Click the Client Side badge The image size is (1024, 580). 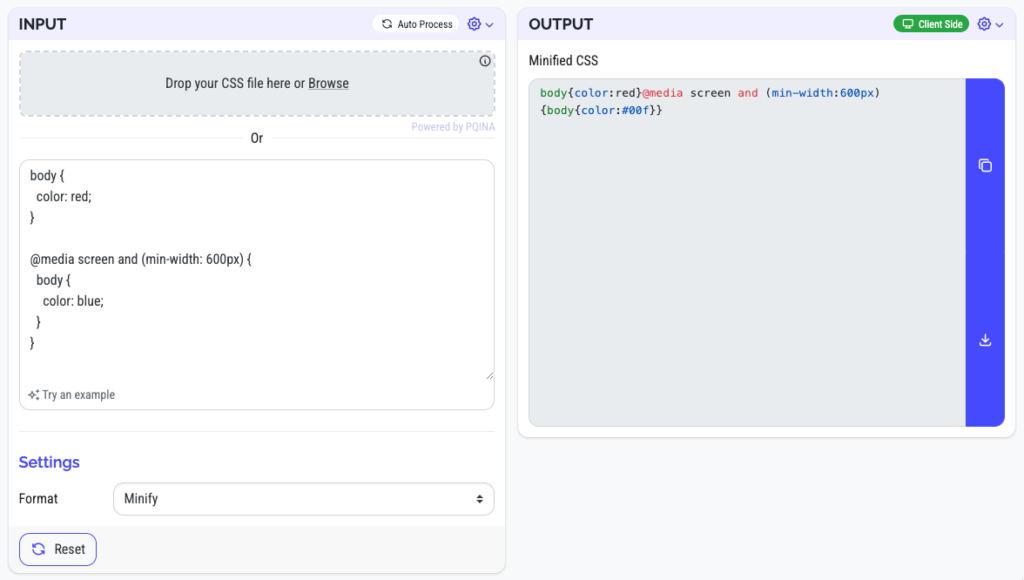(x=931, y=24)
